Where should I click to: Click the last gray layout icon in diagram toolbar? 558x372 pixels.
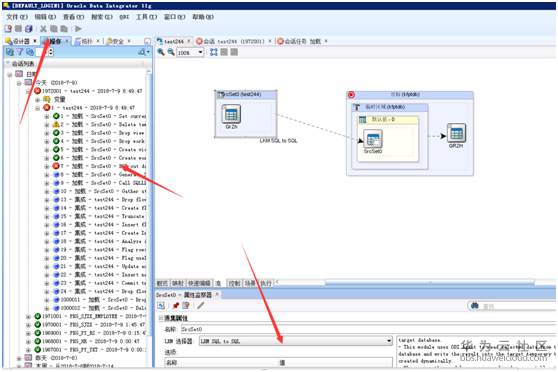(x=234, y=52)
